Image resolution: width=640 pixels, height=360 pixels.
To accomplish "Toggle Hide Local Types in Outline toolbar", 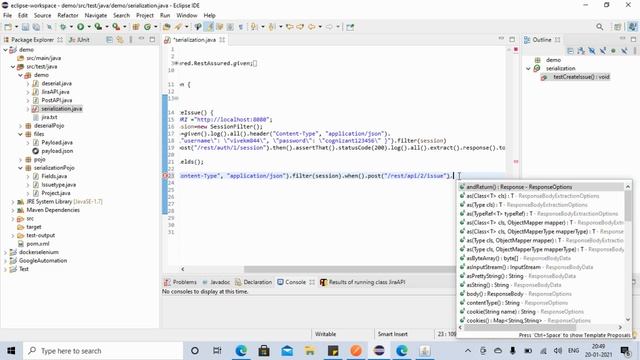I will click(624, 51).
